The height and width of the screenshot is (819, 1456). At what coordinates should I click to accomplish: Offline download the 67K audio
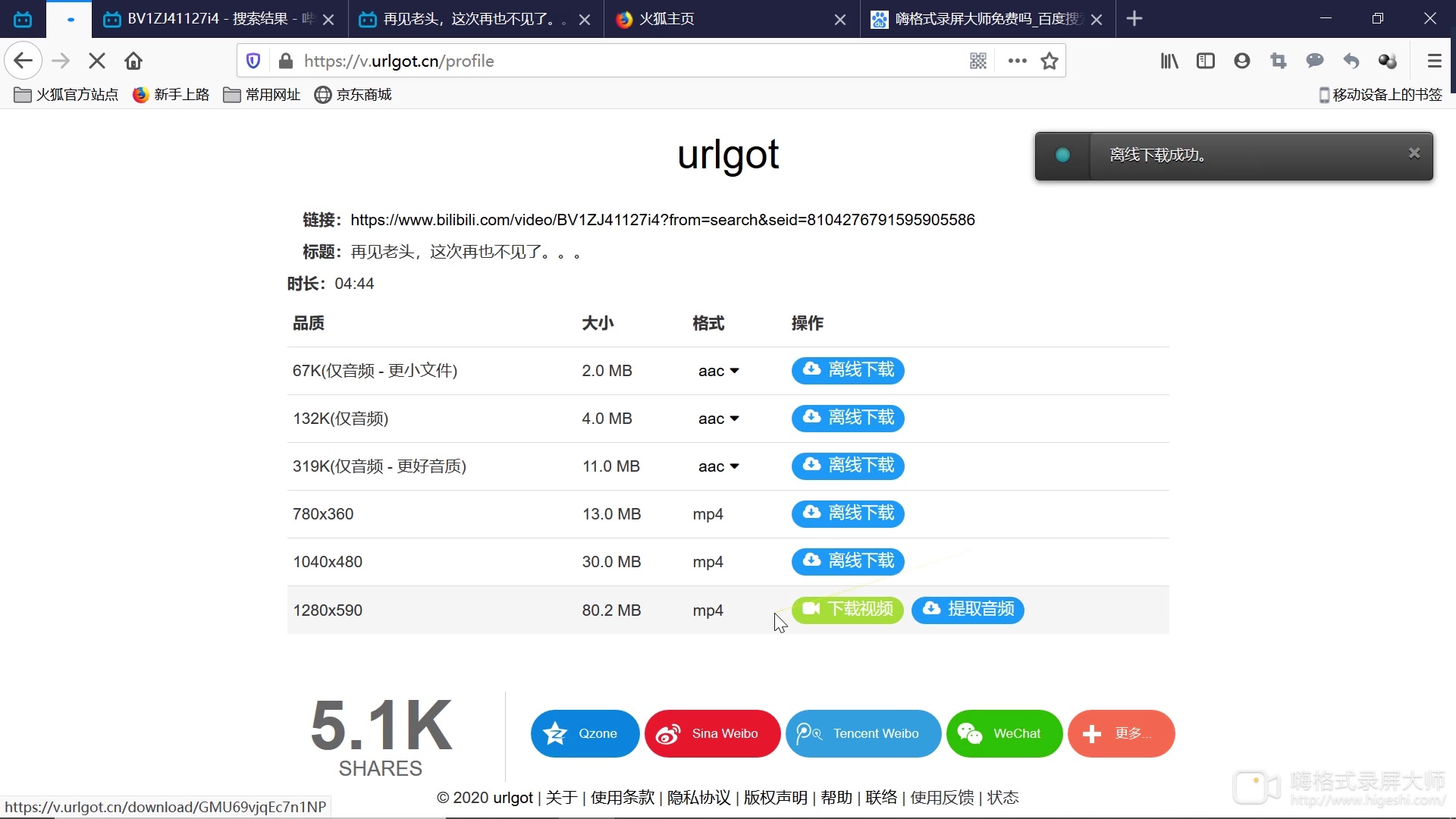(x=848, y=370)
